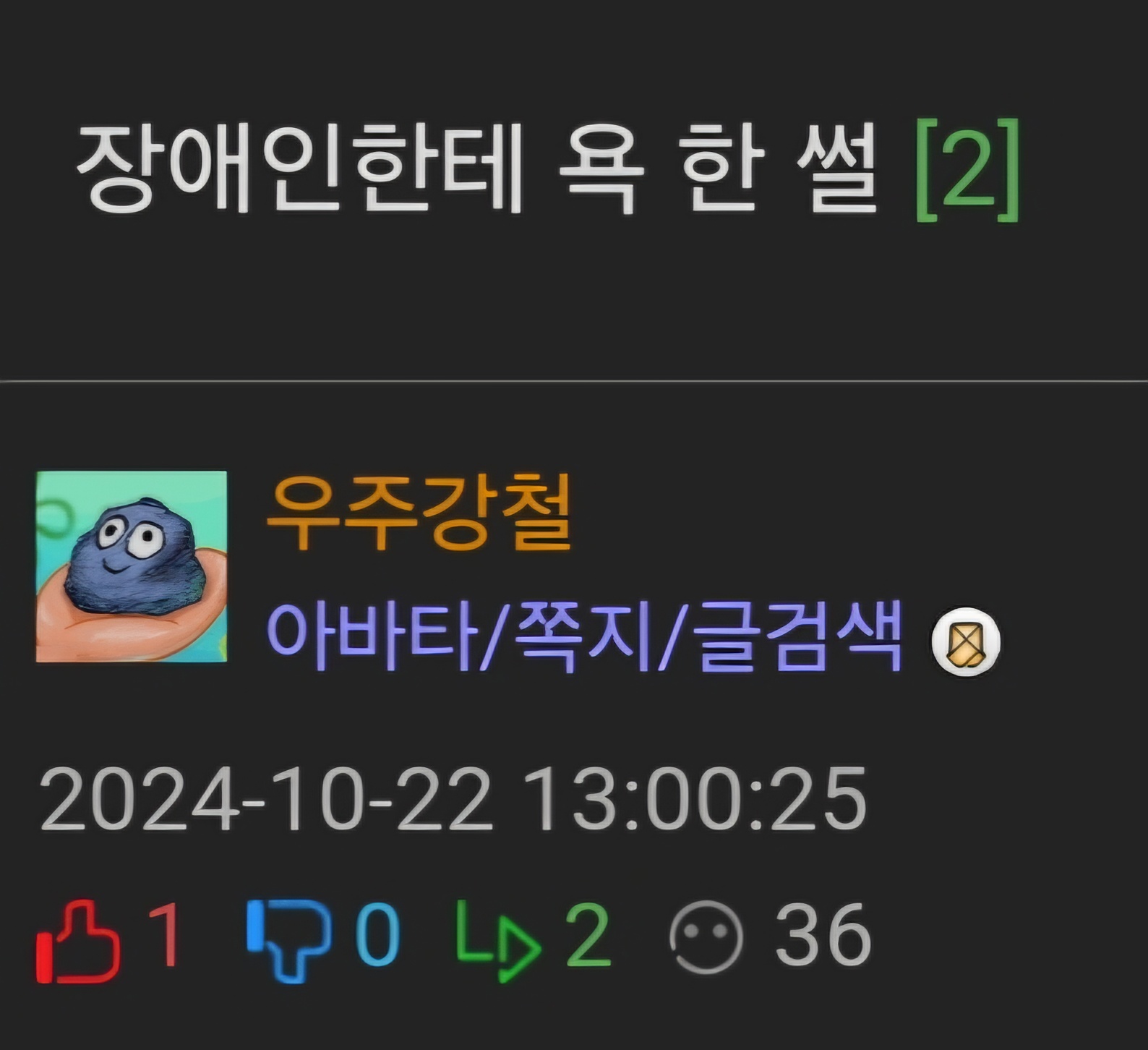This screenshot has height=1050, width=1148.
Task: Open the 우주강철 user profile name
Action: coord(419,513)
